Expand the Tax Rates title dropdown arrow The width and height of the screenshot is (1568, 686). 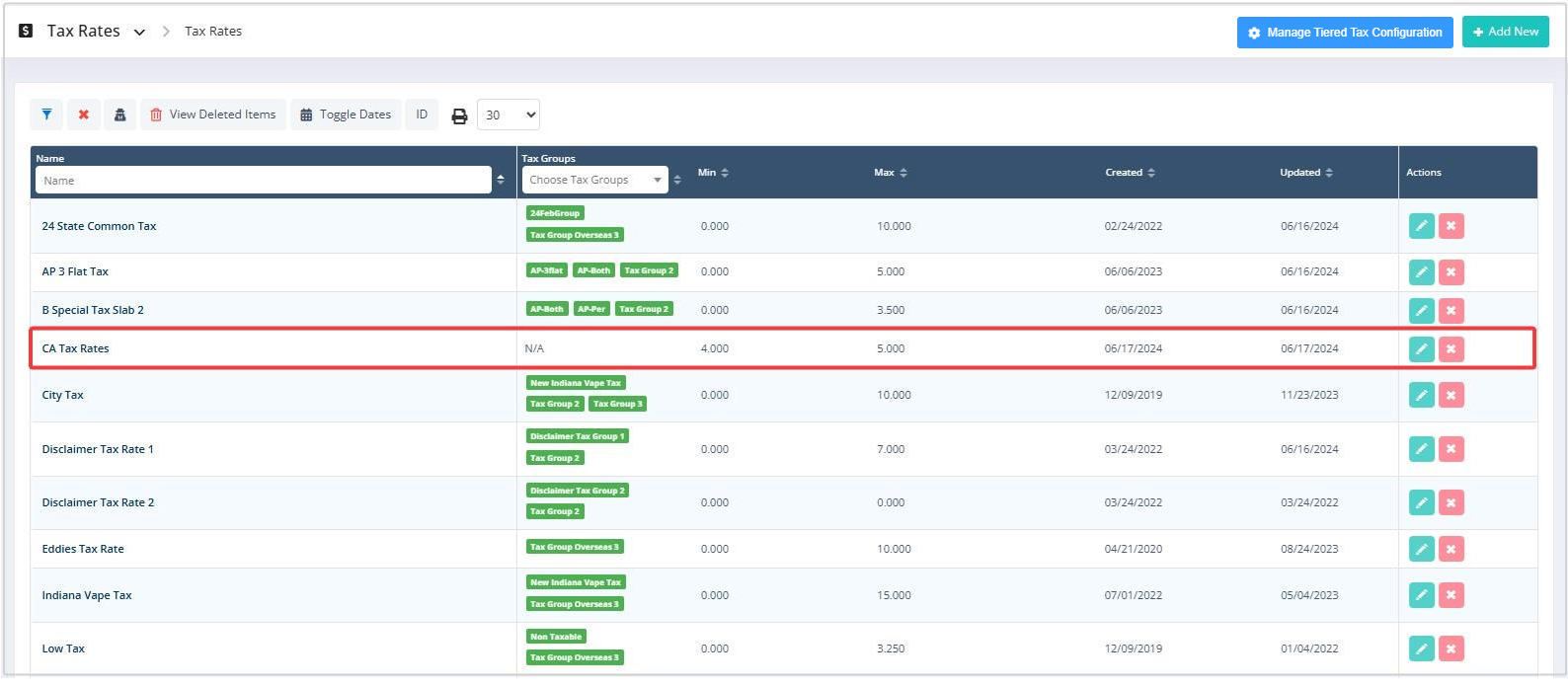[139, 33]
